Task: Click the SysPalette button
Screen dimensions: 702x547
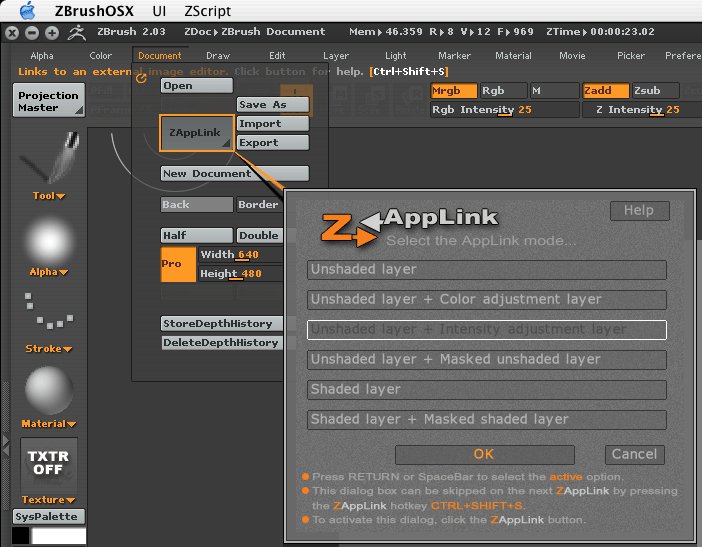Action: (48, 517)
